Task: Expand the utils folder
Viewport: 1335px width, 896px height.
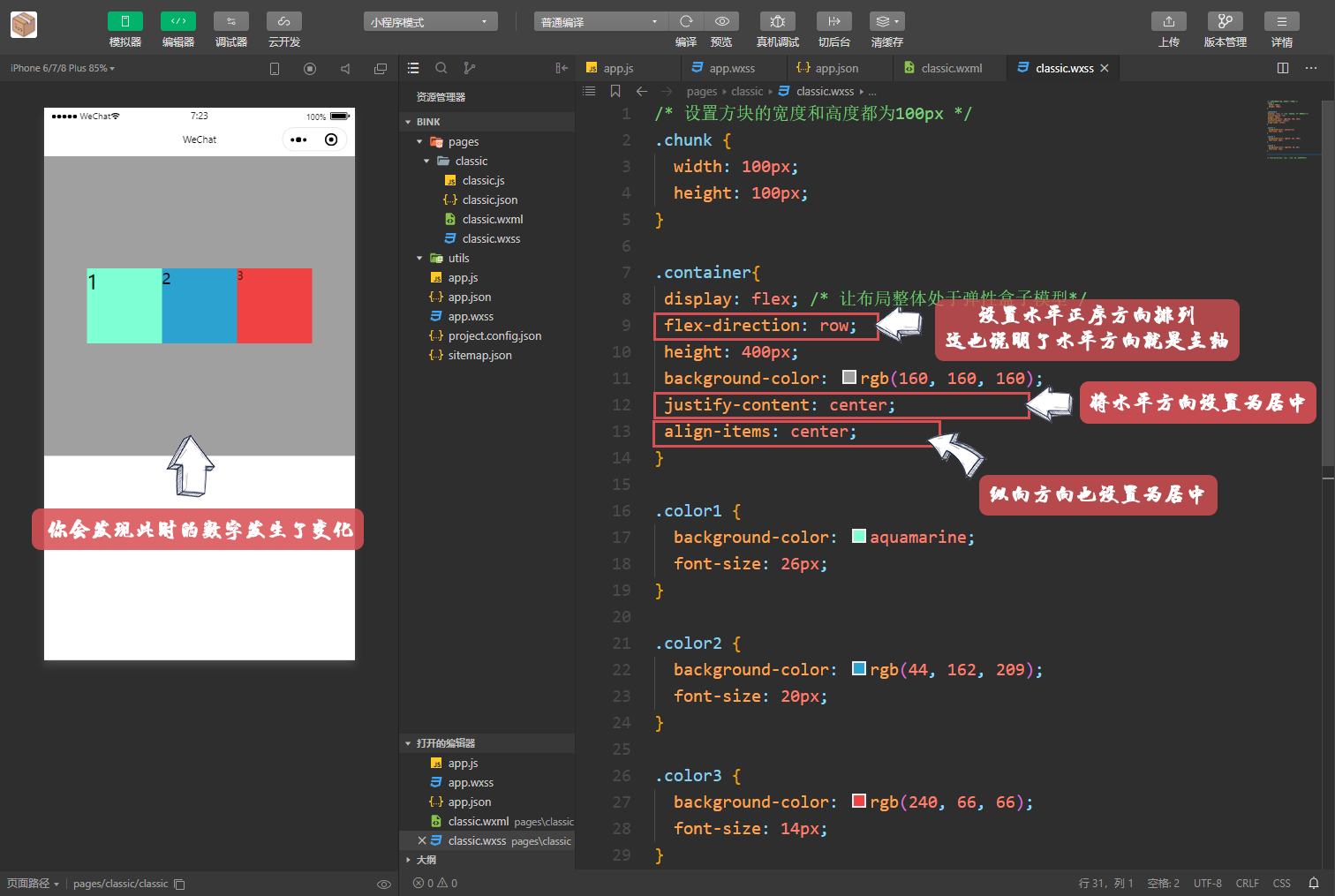Action: [419, 258]
